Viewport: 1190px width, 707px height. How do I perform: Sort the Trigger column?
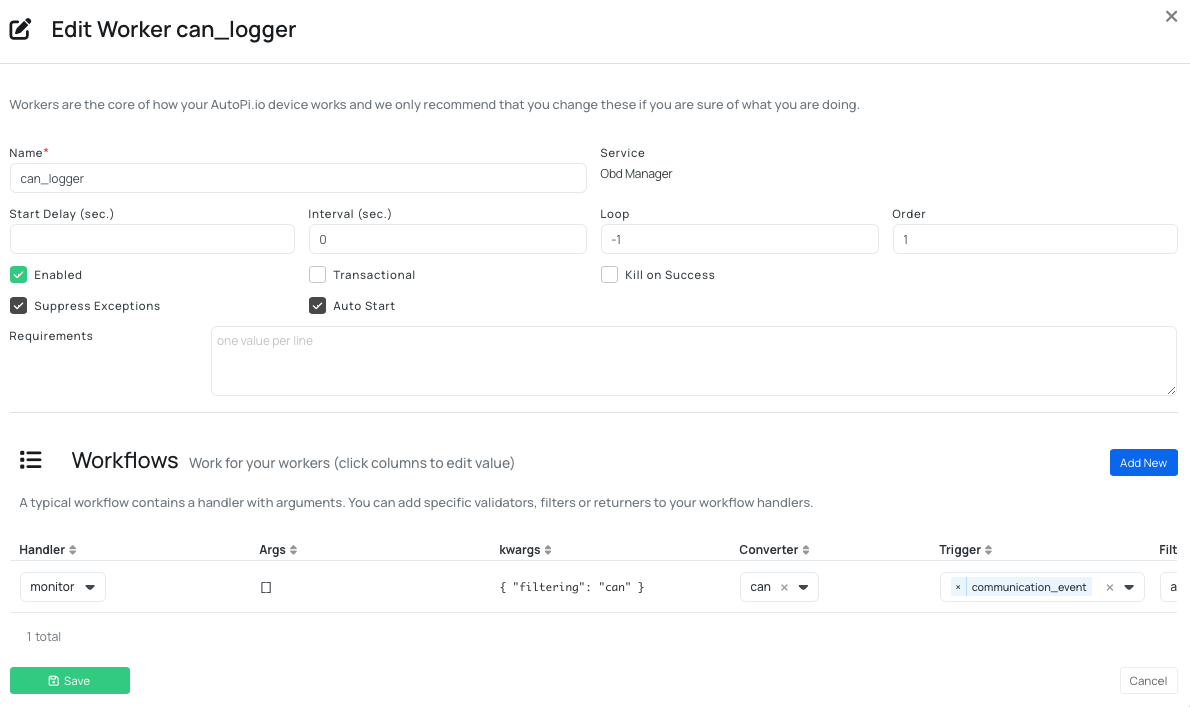point(986,549)
